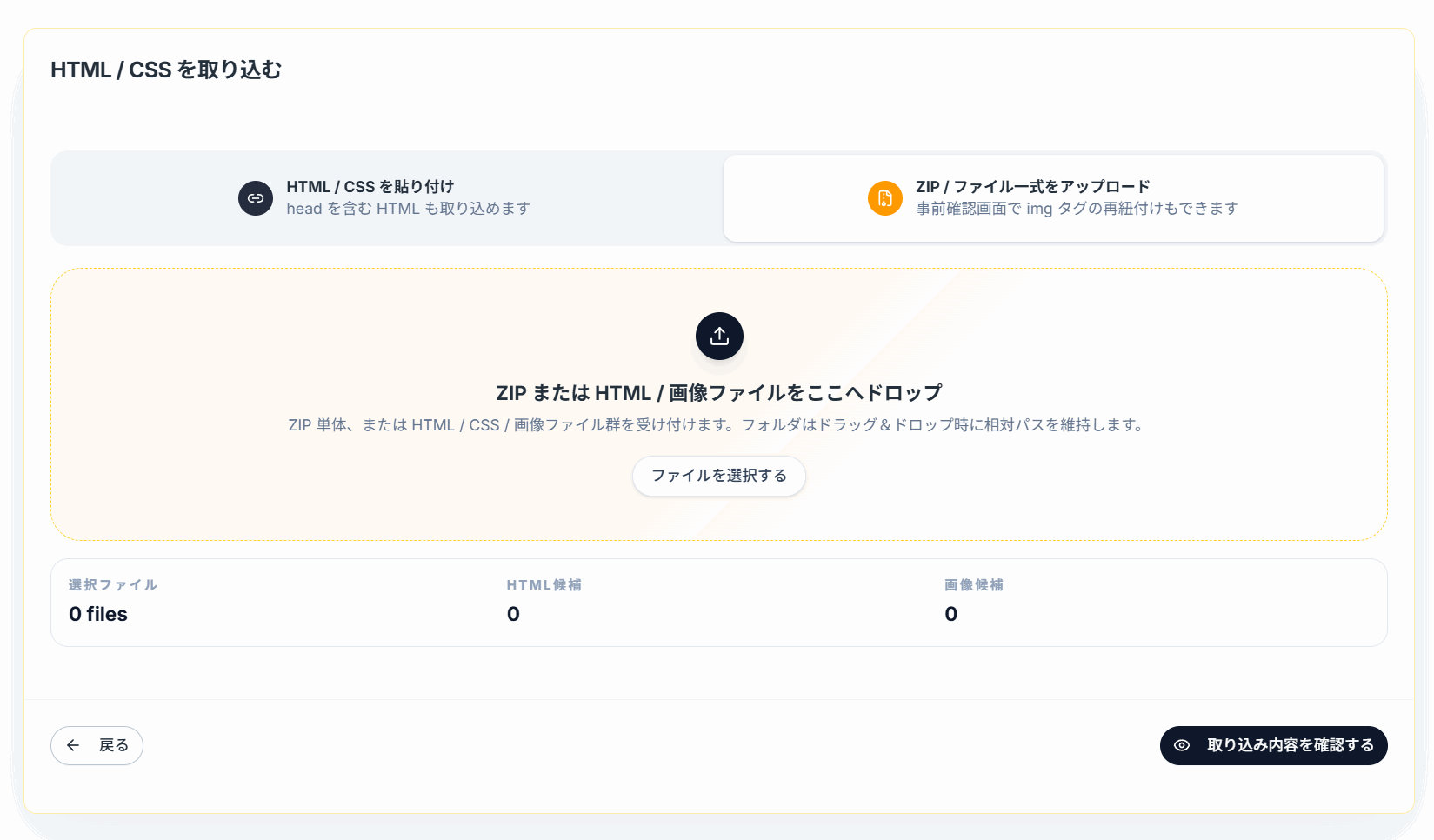Viewport: 1434px width, 840px height.
Task: Click the text head を含む HTML も取り込めます
Action: 409,209
